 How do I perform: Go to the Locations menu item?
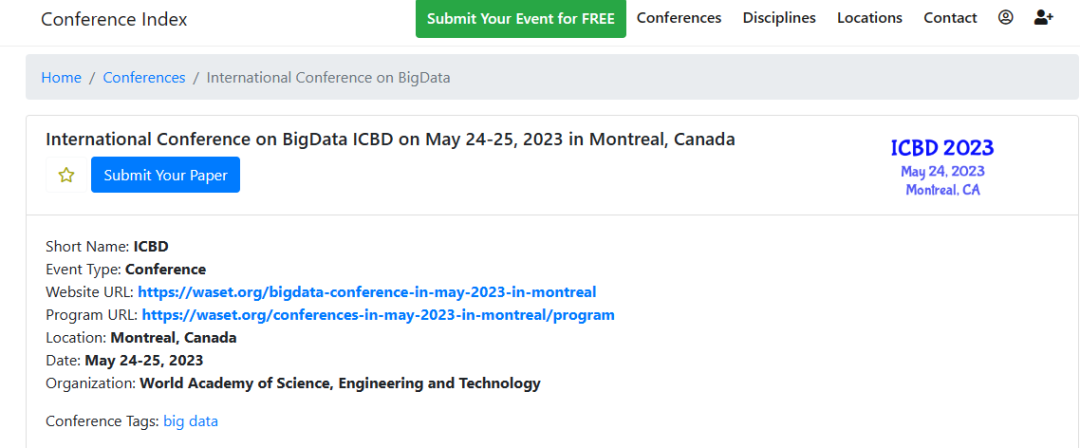tap(869, 18)
